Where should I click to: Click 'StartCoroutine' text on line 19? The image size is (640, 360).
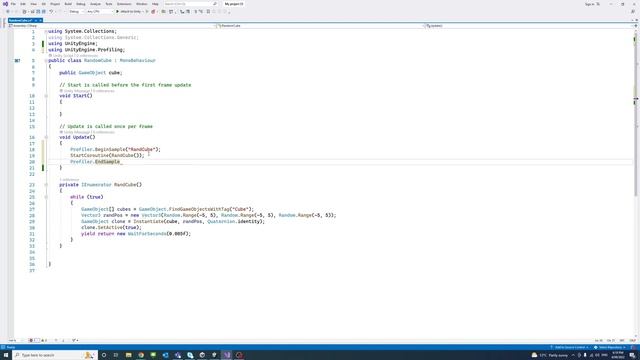pyautogui.click(x=89, y=156)
